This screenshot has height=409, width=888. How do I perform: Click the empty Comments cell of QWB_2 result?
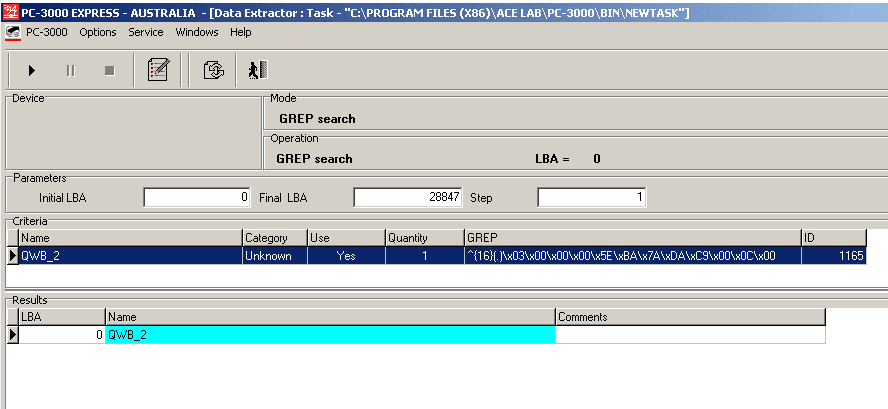690,334
